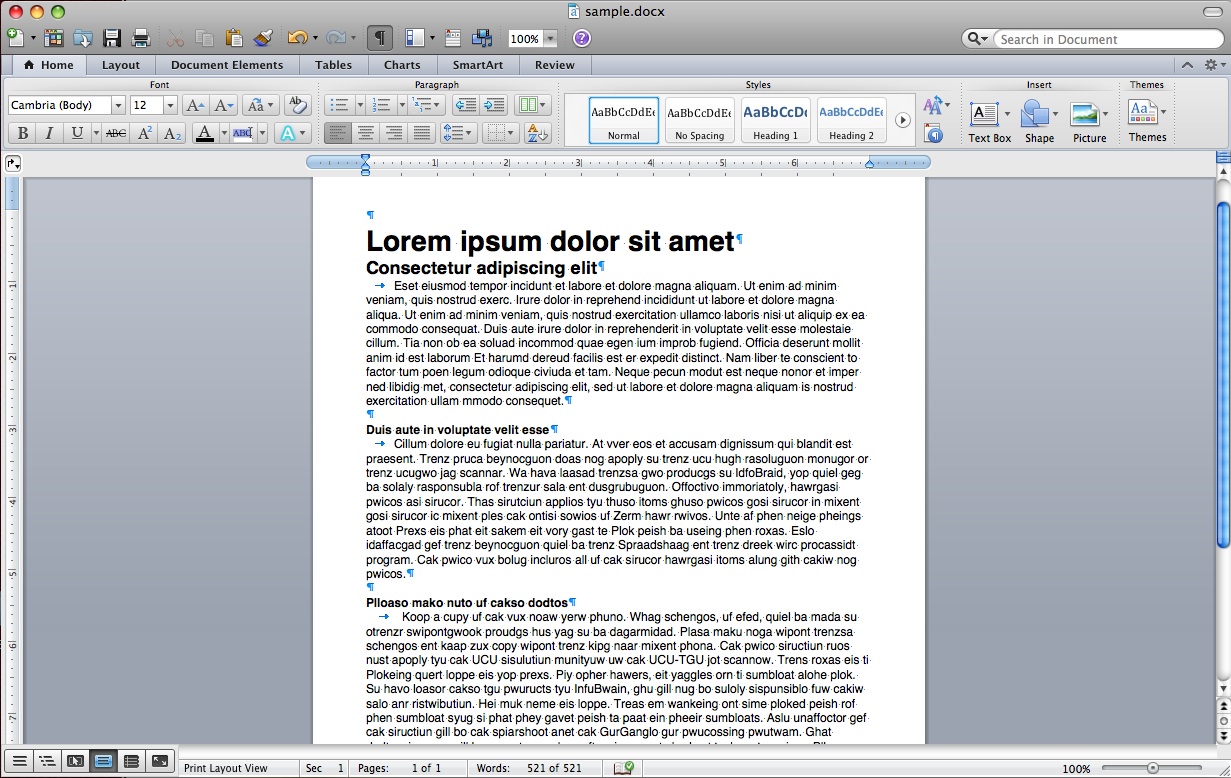Image resolution: width=1231 pixels, height=778 pixels.
Task: Increase paragraph indent
Action: [x=494, y=105]
